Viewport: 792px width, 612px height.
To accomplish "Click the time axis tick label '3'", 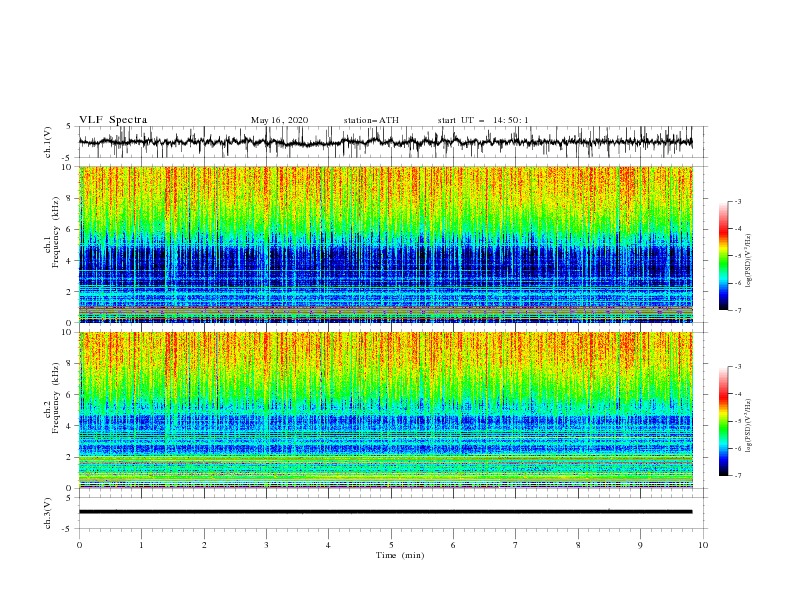I will [x=266, y=545].
